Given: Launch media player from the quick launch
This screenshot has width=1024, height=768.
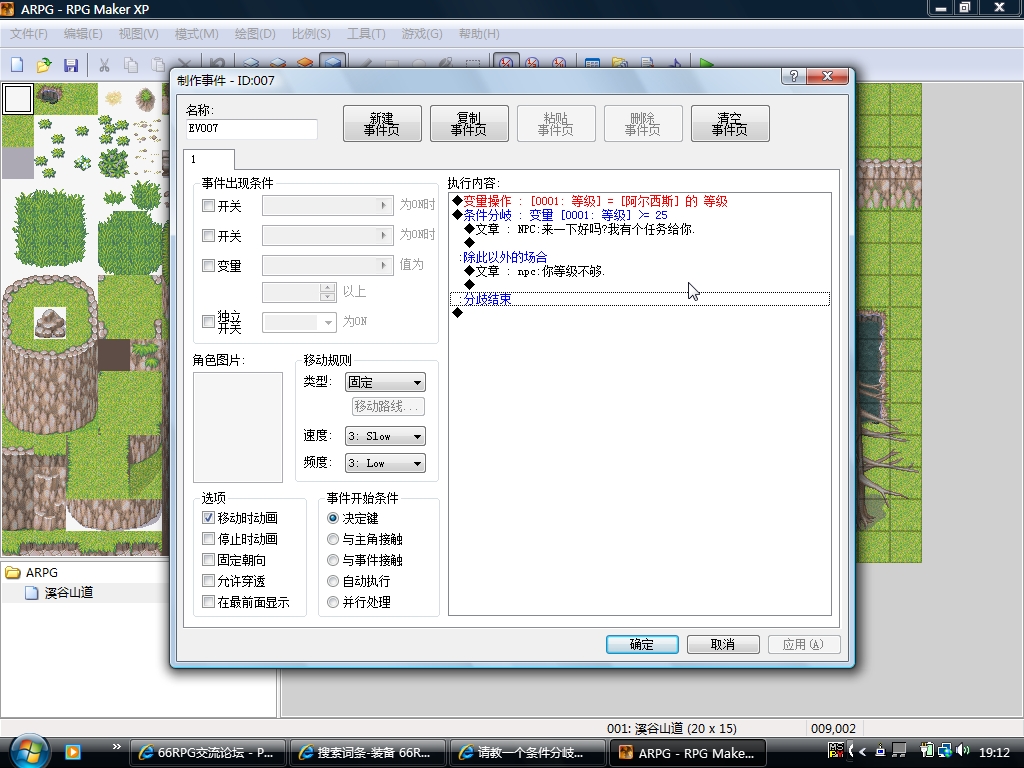Looking at the screenshot, I should click(x=72, y=752).
